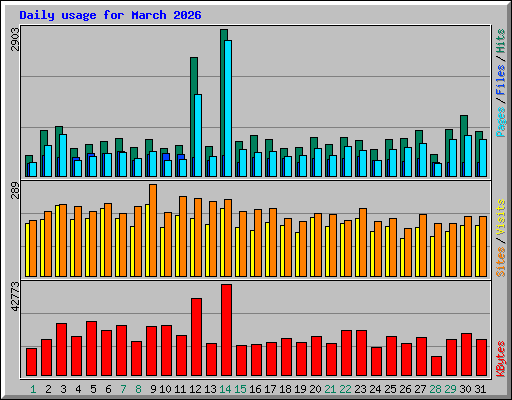Select the cyan pages bar for day 30
512x400 pixels.
(468, 156)
